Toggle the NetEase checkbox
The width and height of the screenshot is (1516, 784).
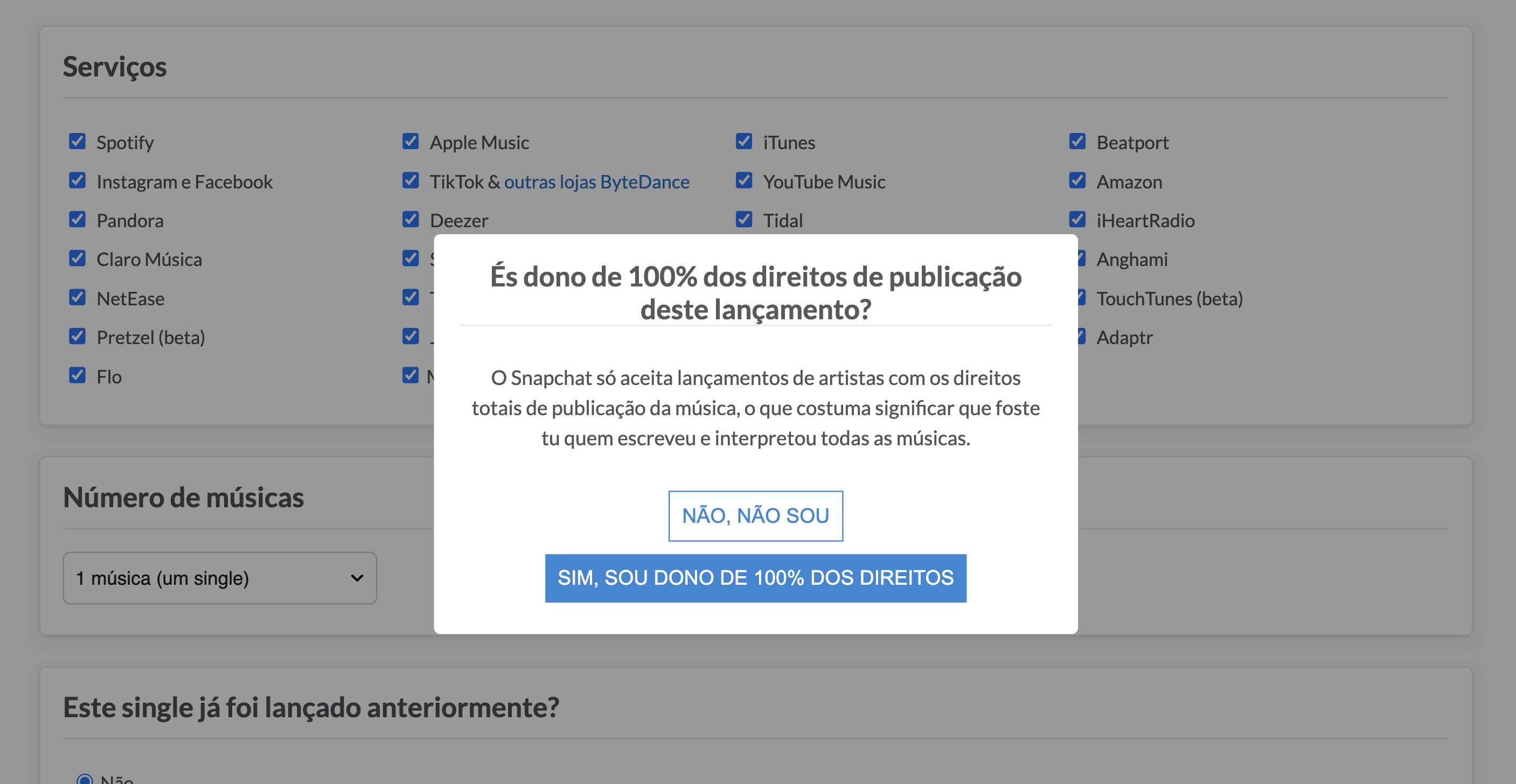pyautogui.click(x=77, y=297)
